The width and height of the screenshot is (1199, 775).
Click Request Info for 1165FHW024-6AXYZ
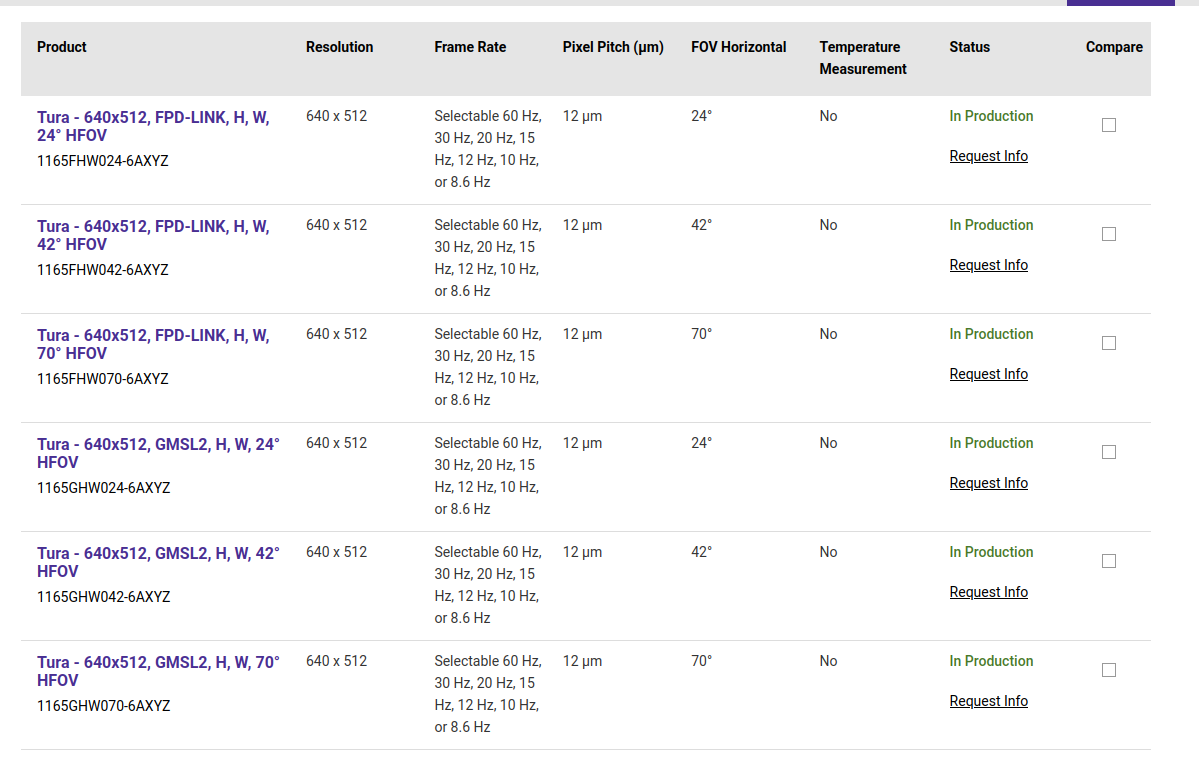(x=988, y=156)
